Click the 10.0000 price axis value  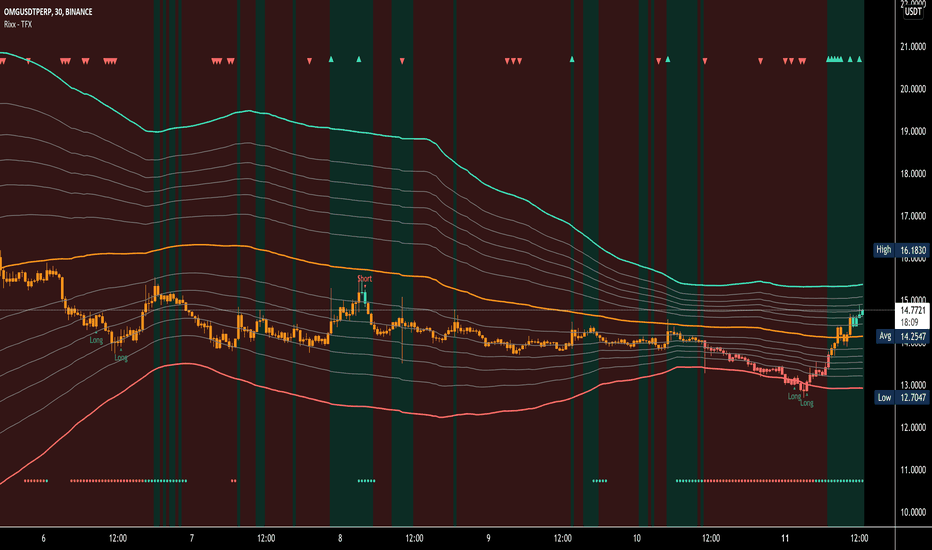[913, 513]
